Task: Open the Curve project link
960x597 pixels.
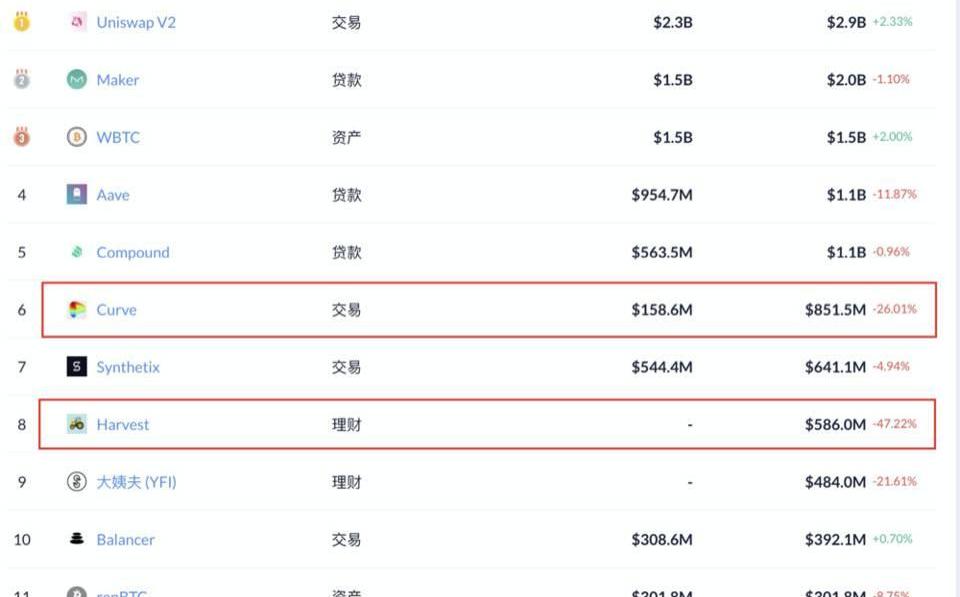Action: pos(116,310)
